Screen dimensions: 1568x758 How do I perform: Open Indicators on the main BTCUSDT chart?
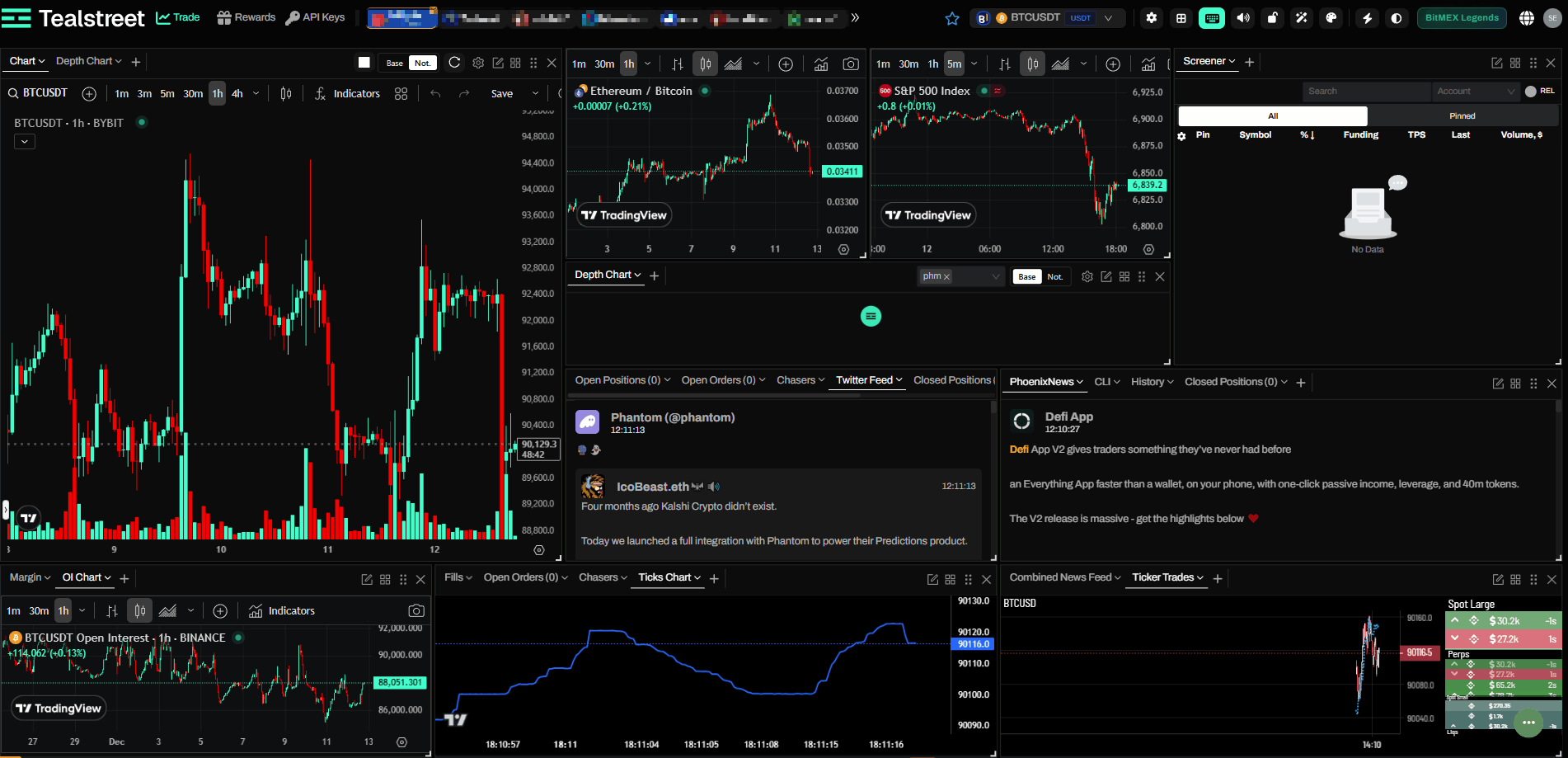pyautogui.click(x=347, y=94)
